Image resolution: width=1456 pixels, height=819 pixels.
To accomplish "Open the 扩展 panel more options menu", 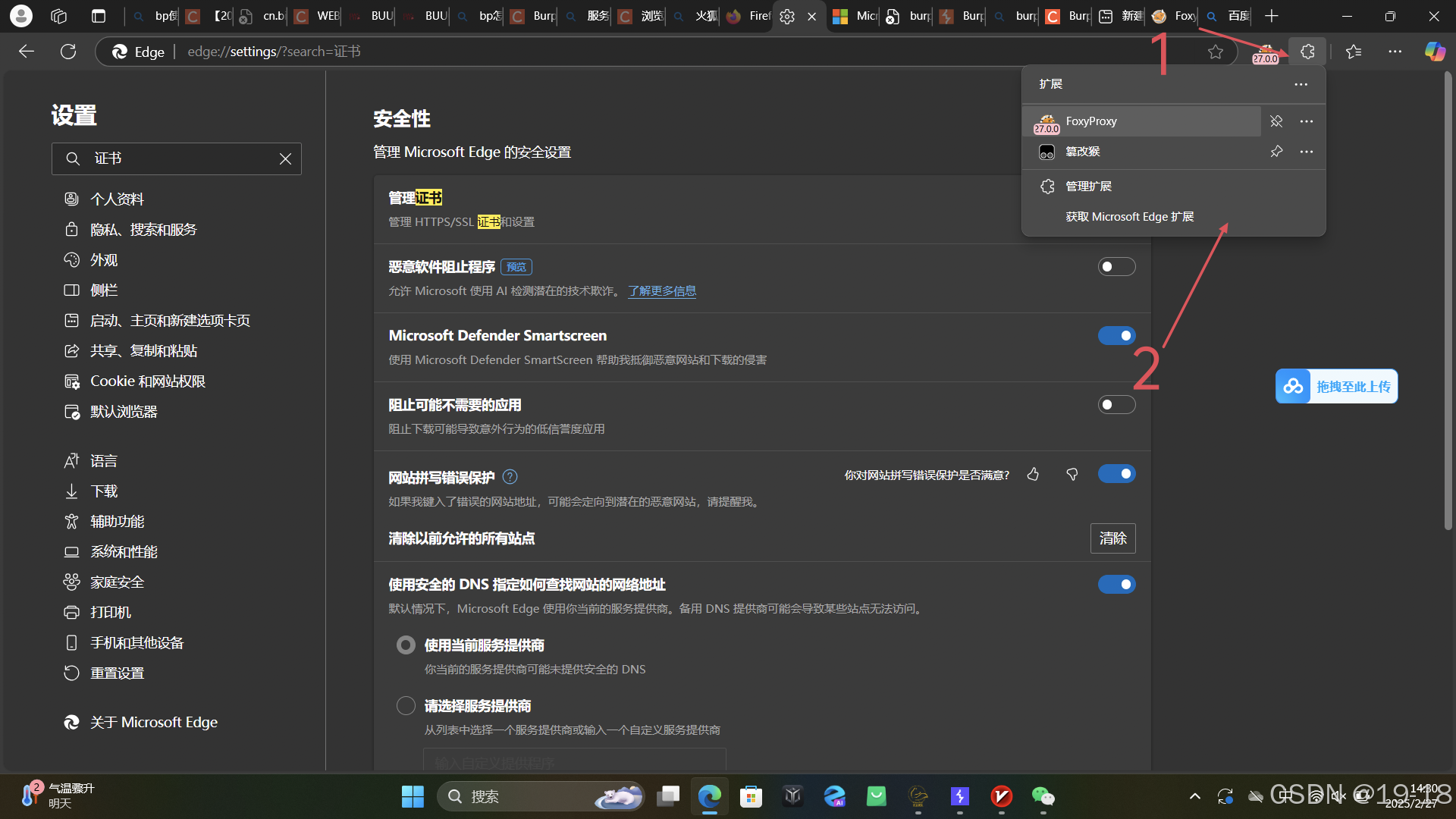I will [x=1301, y=84].
